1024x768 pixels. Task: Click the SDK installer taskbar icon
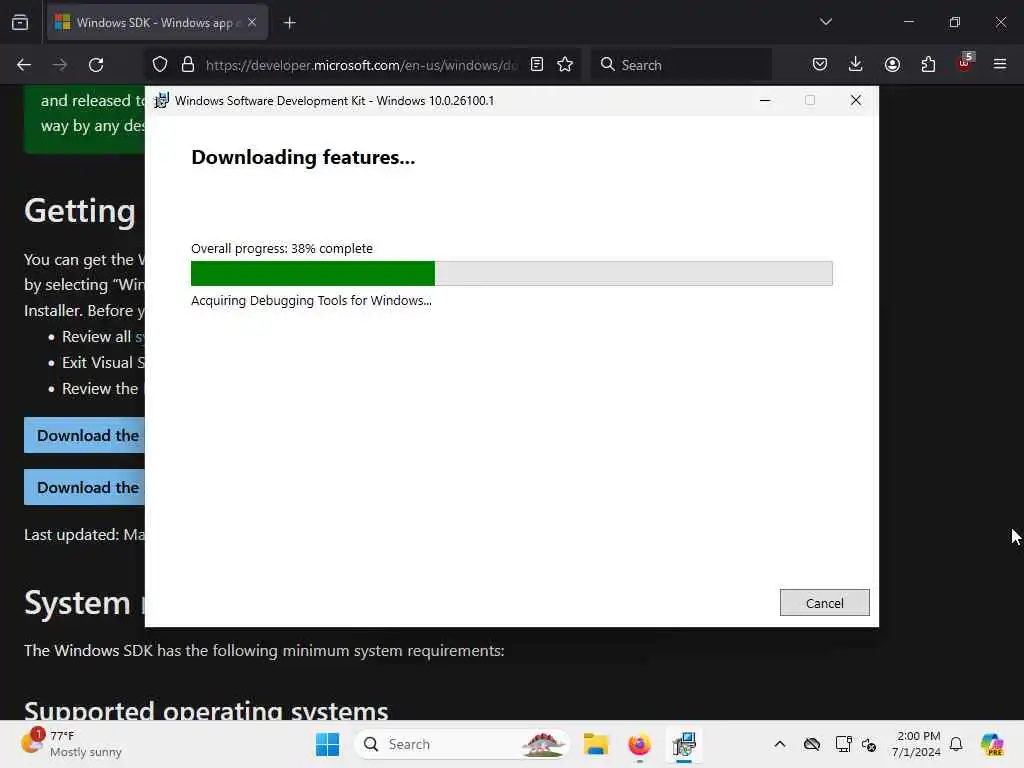[684, 744]
